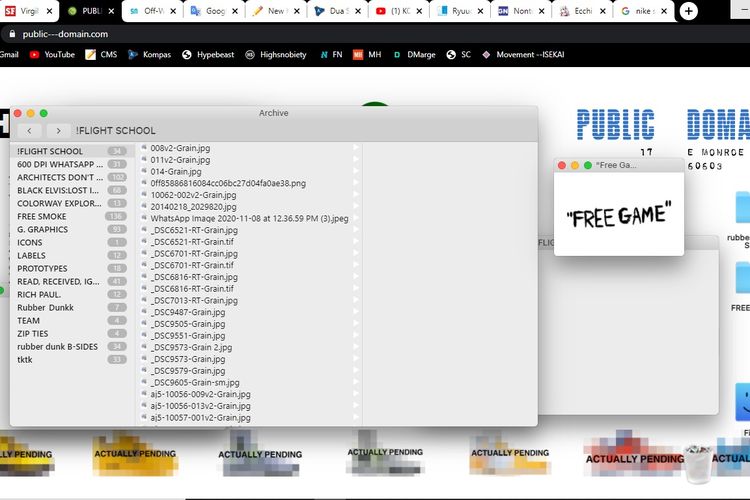The image size is (750, 500).
Task: Select the PROTOTYPES folder in sidebar
Action: (x=42, y=268)
